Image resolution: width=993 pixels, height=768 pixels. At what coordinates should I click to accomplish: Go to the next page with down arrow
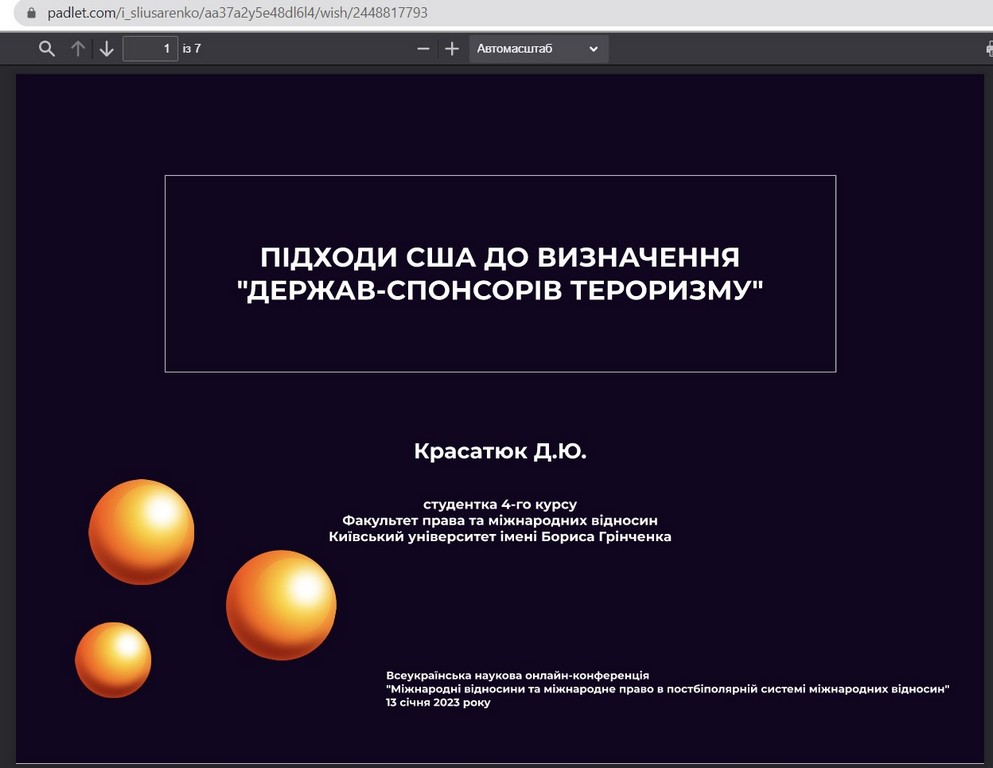pyautogui.click(x=107, y=49)
